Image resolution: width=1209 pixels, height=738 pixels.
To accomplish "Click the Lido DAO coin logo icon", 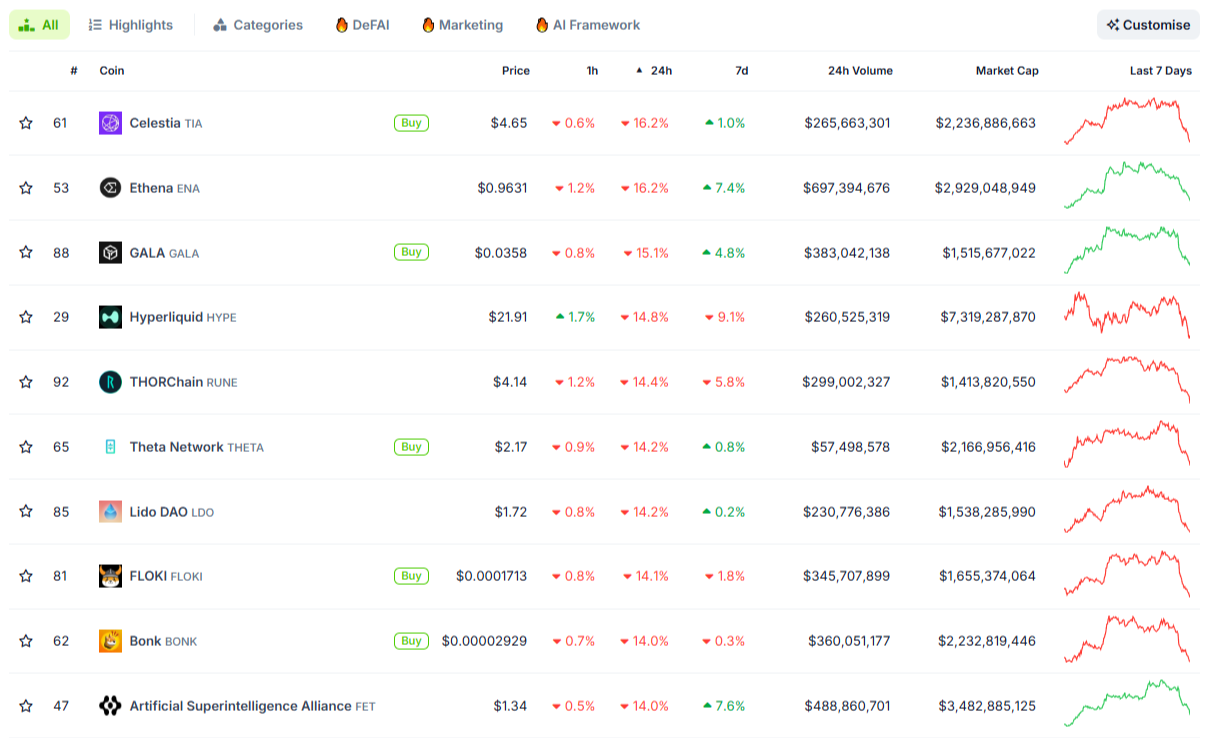I will 110,512.
